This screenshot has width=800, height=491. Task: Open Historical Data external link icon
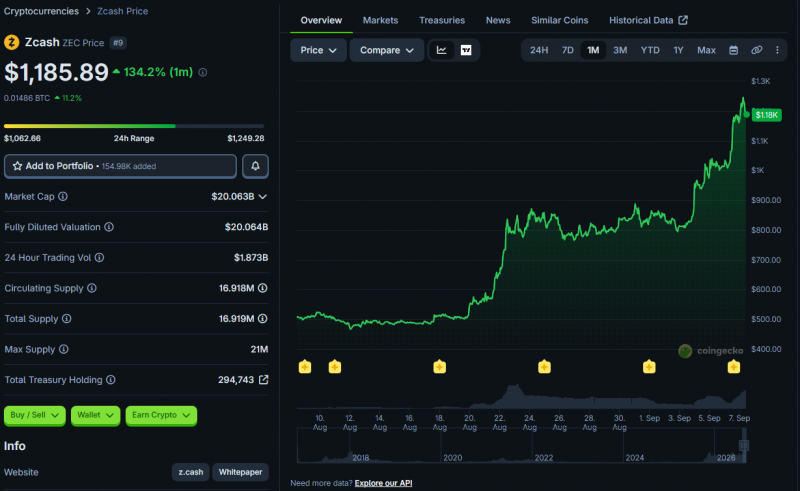(x=683, y=20)
